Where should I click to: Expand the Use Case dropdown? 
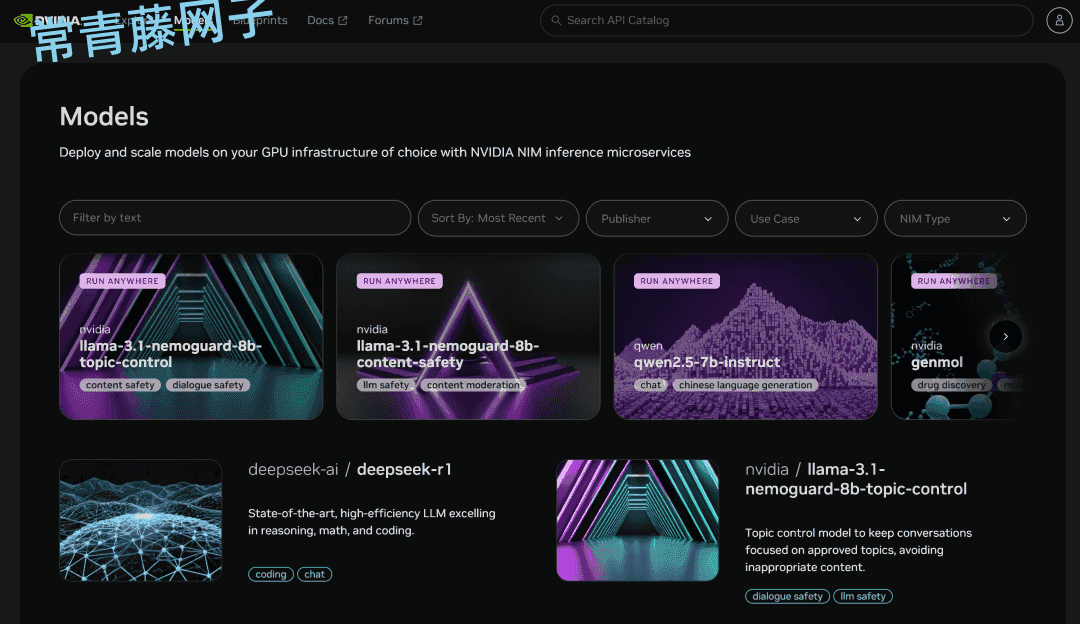[x=806, y=218]
